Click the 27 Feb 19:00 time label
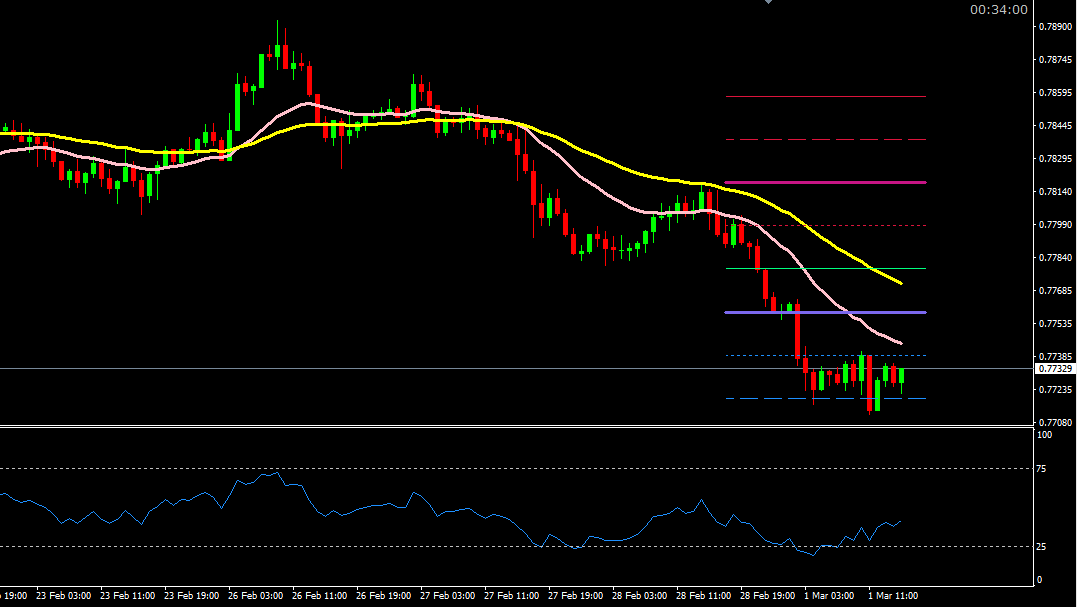 [x=575, y=596]
